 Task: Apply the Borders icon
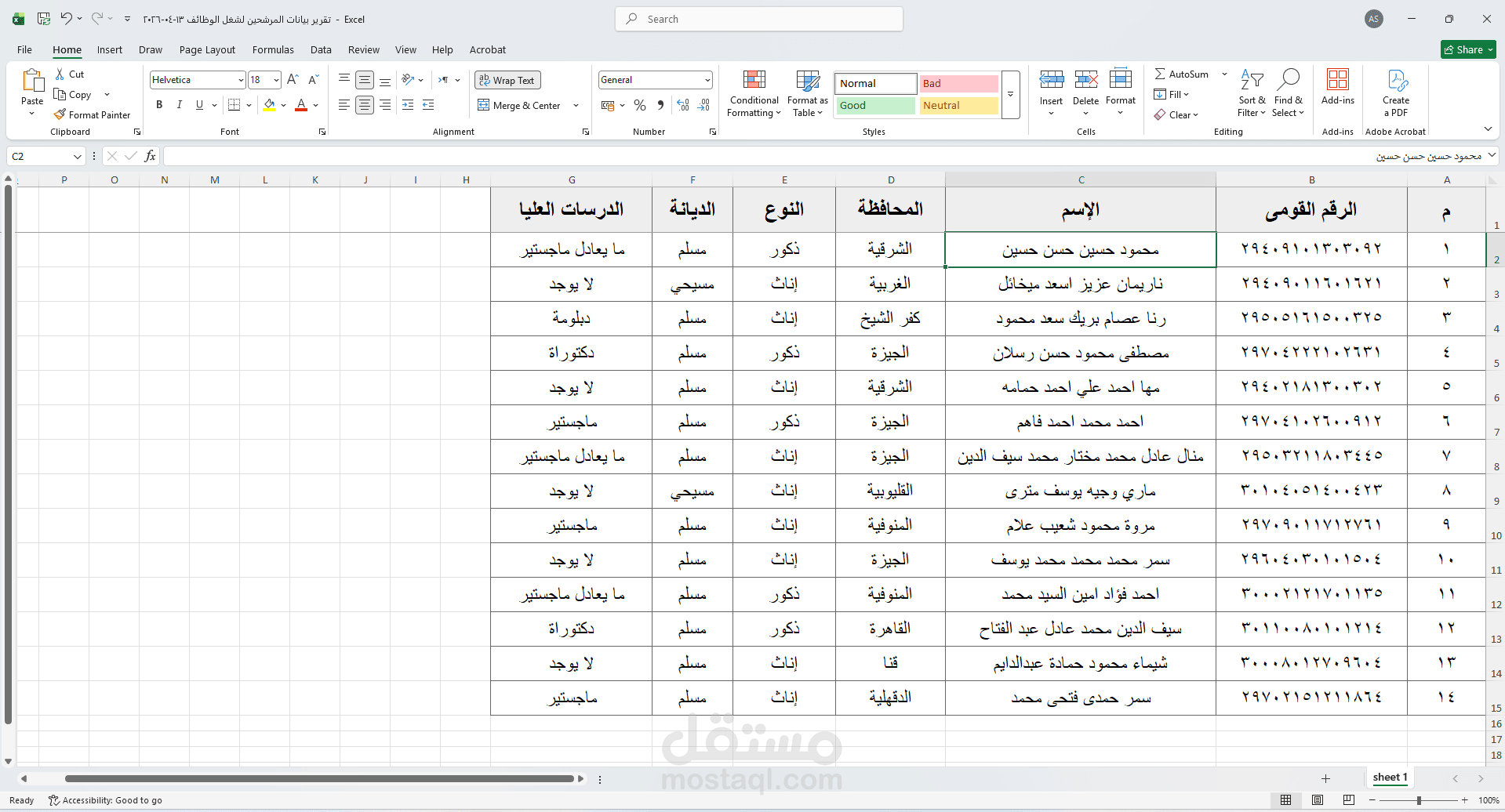[234, 104]
